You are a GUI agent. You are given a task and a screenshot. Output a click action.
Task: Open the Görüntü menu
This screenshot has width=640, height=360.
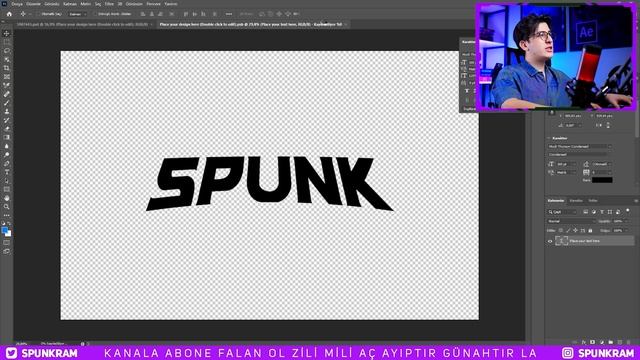[x=52, y=4]
